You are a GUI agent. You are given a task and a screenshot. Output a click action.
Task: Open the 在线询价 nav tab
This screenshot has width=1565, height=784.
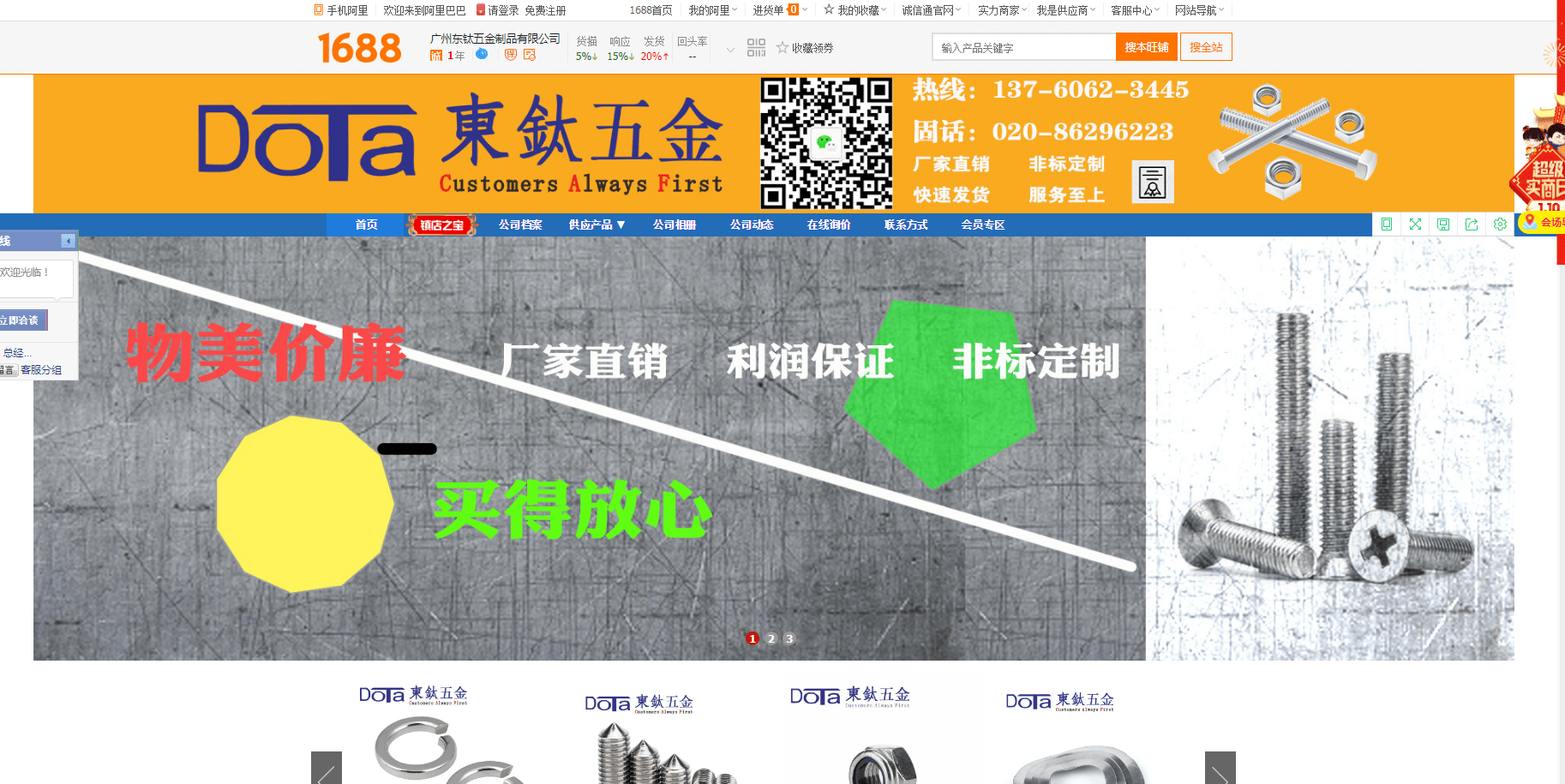click(829, 224)
